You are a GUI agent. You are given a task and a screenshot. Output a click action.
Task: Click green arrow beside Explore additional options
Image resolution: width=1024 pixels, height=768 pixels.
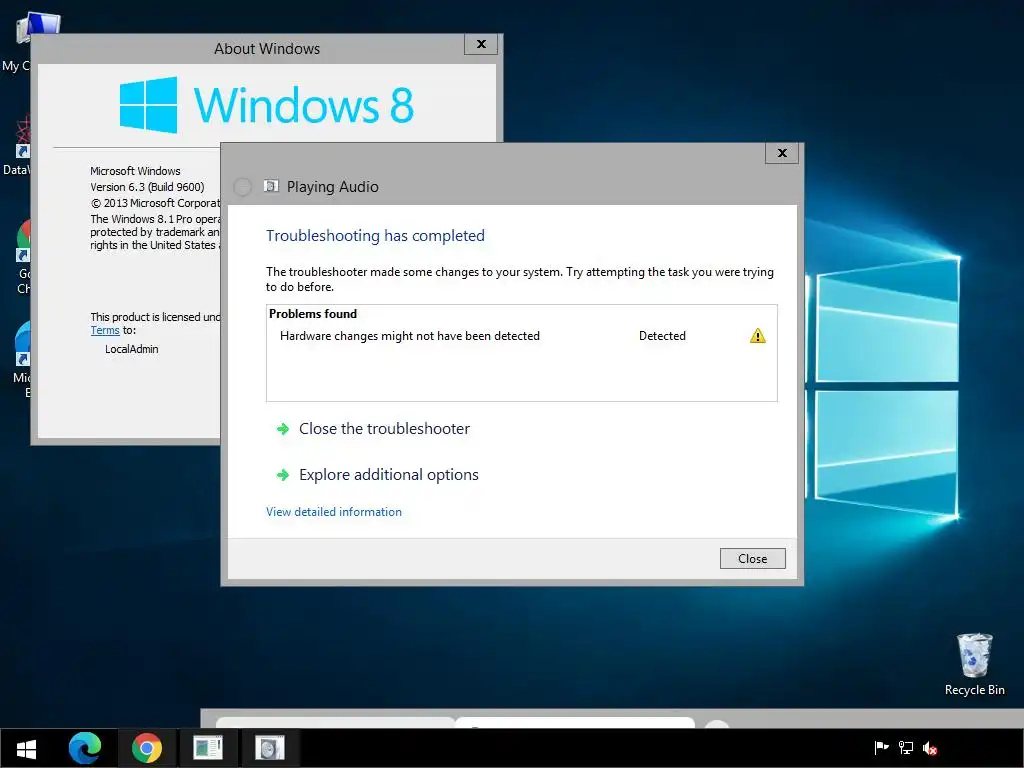[283, 475]
